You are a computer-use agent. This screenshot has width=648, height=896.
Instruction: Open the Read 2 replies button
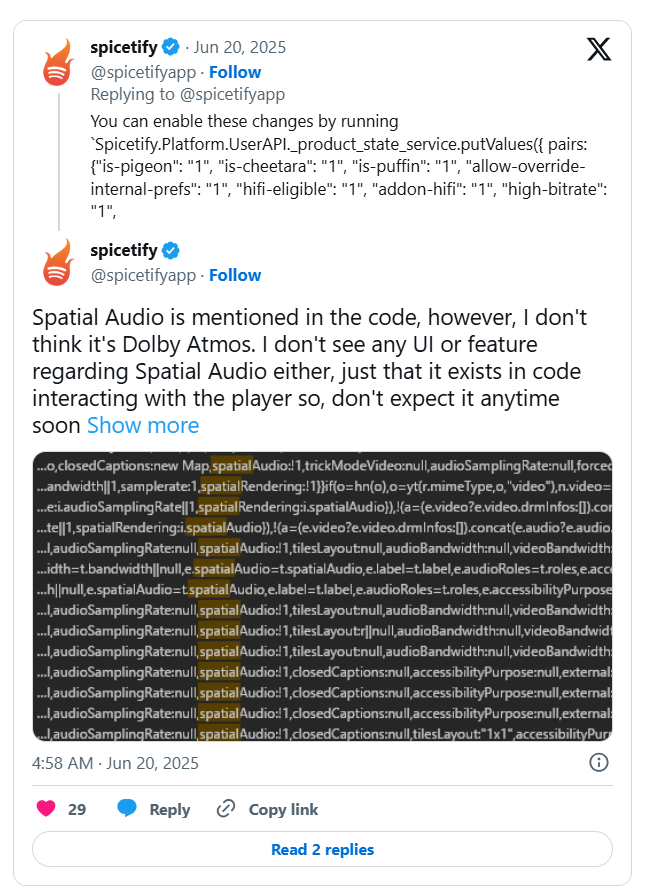click(x=322, y=850)
